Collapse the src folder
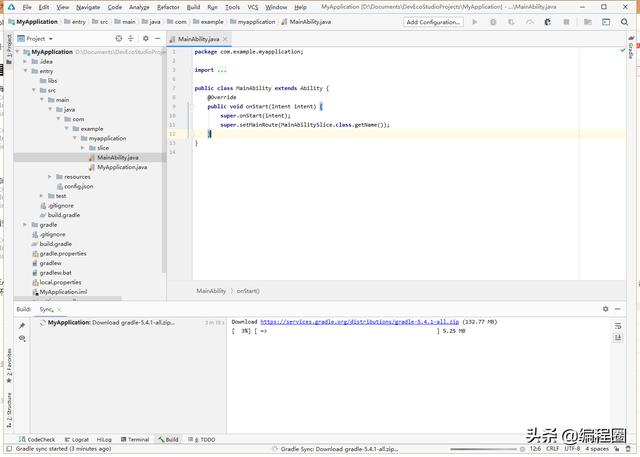The width and height of the screenshot is (640, 457). point(34,90)
